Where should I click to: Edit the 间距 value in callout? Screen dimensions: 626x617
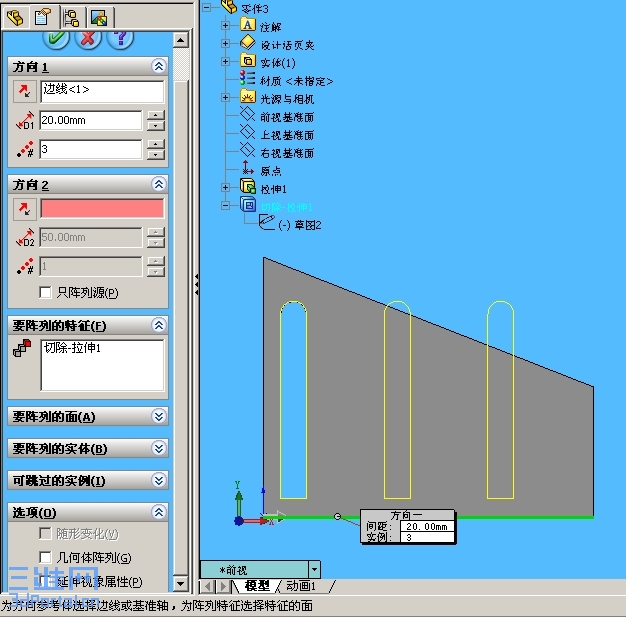(x=426, y=526)
